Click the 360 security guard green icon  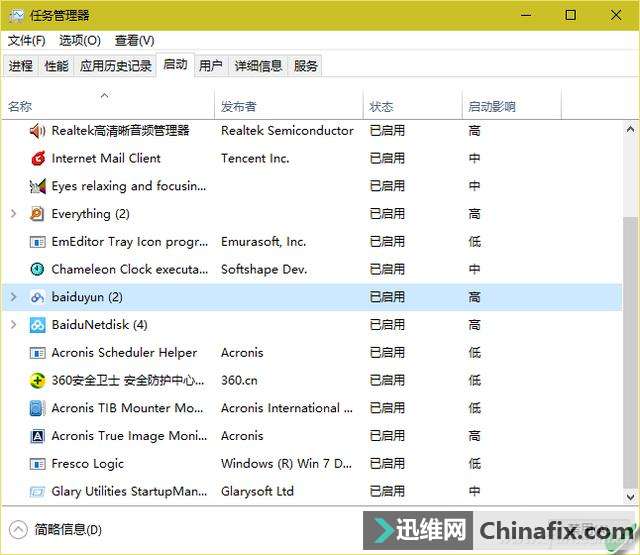coord(38,380)
